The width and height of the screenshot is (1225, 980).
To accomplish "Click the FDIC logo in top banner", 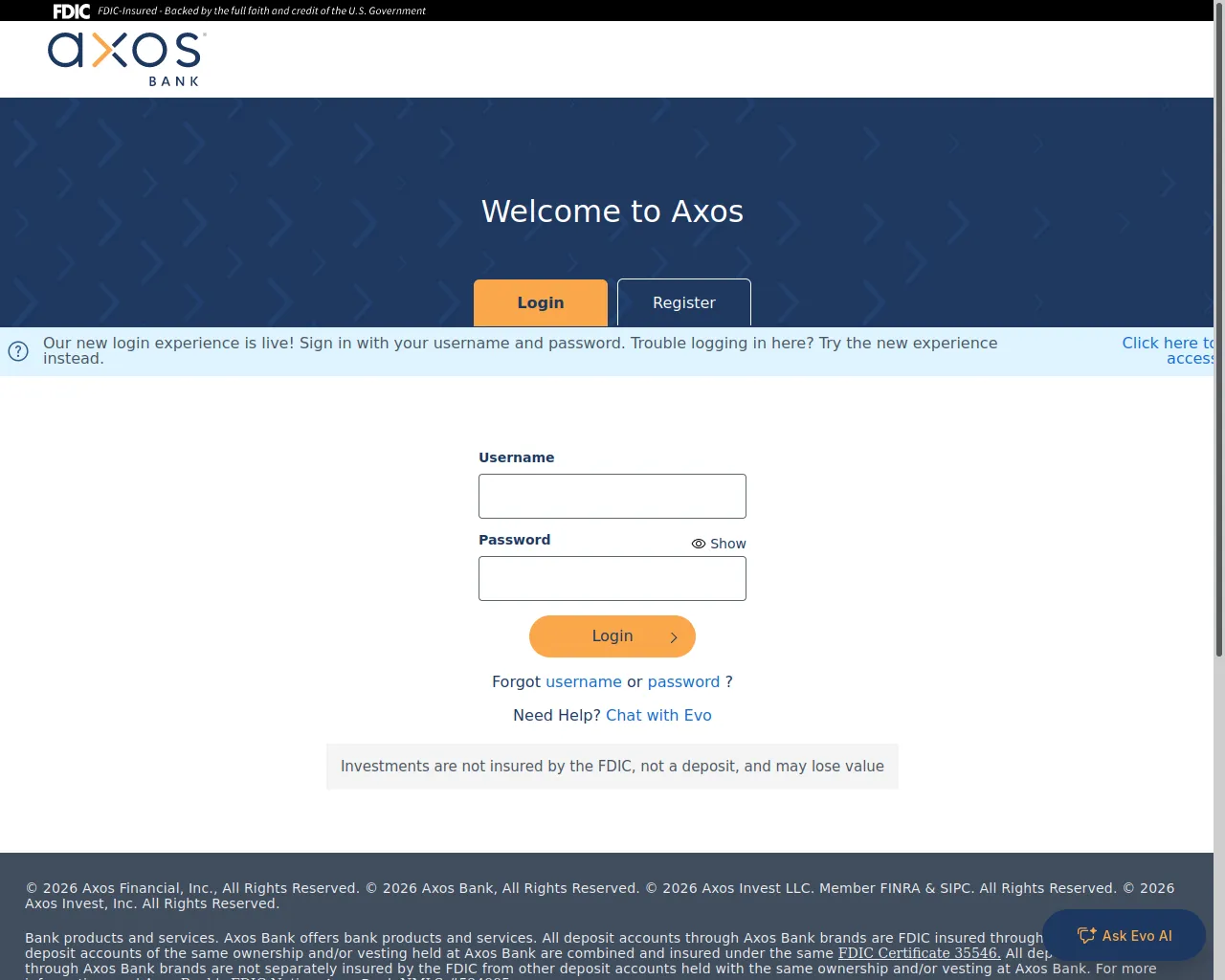I will coord(72,11).
